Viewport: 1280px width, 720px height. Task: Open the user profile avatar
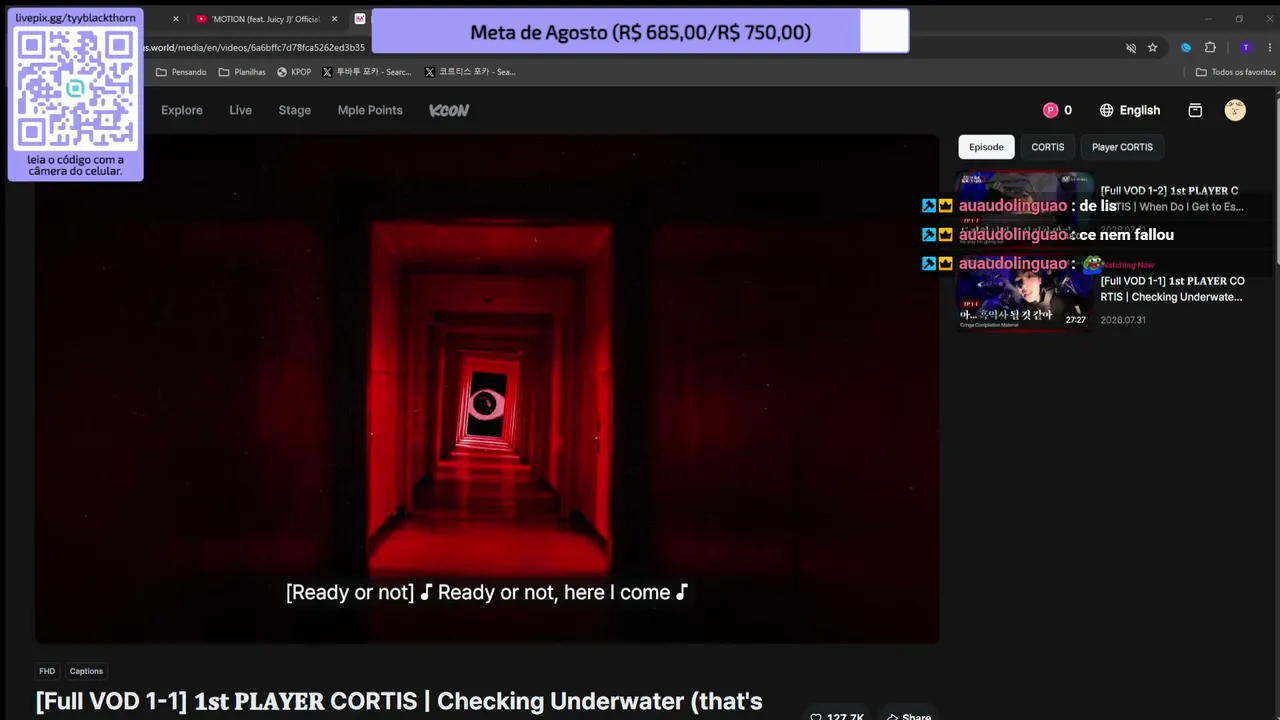pyautogui.click(x=1235, y=110)
